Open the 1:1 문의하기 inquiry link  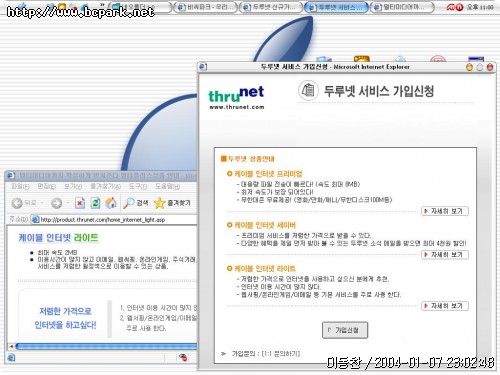(x=281, y=354)
